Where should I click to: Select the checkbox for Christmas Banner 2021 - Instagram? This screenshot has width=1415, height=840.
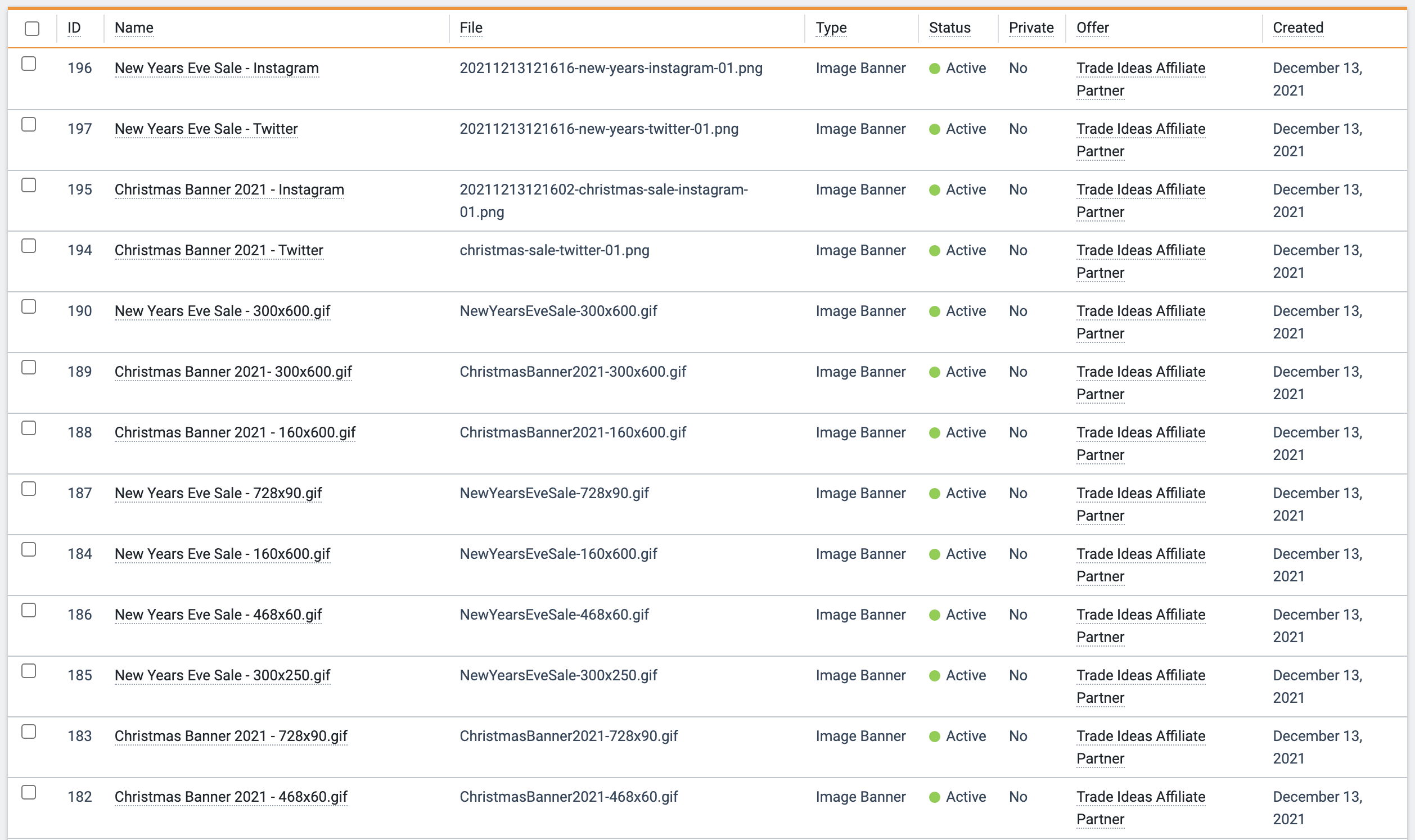(x=29, y=185)
